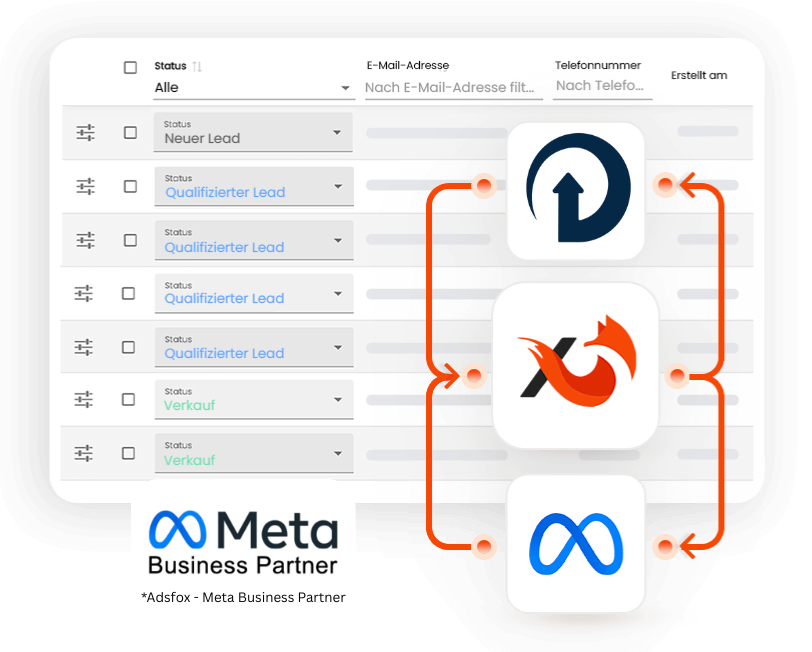Click the orange connector dot left of Meta tile
Screen dimensions: 812x652
tap(484, 547)
